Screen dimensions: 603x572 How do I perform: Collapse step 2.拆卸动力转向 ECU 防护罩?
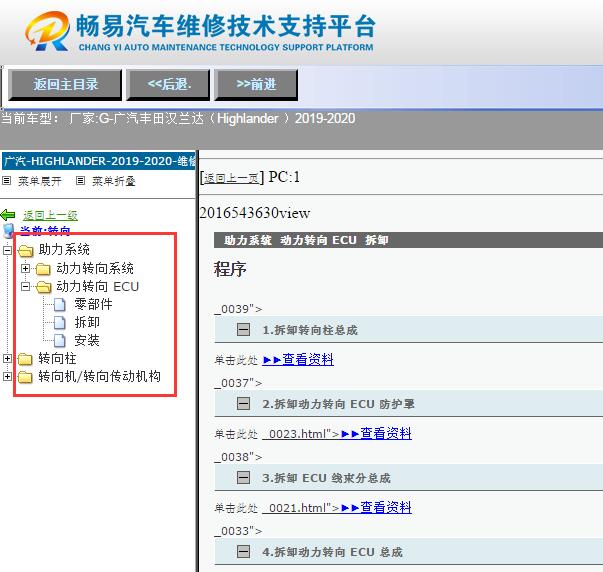(243, 404)
